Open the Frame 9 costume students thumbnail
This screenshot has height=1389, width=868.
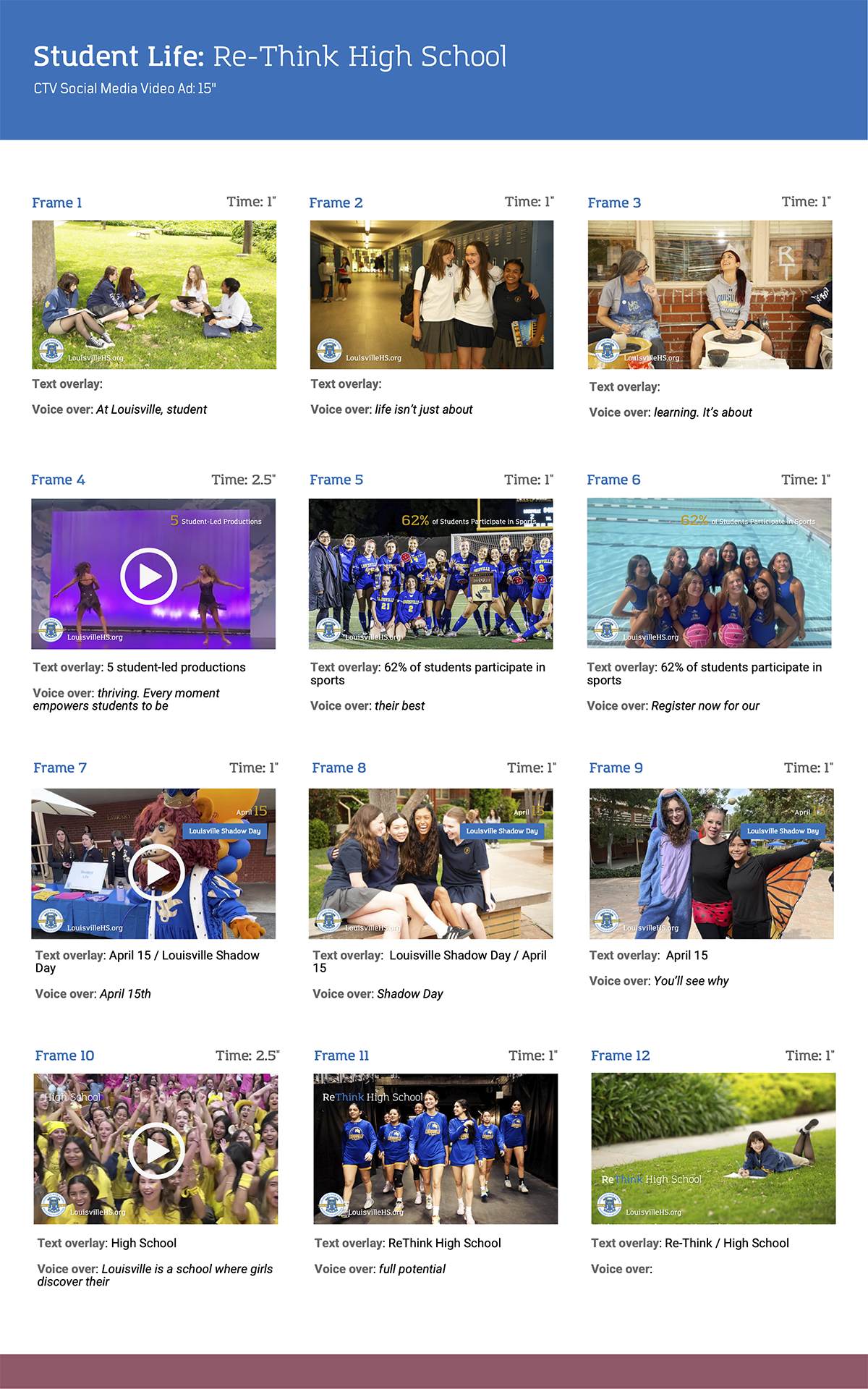point(711,864)
